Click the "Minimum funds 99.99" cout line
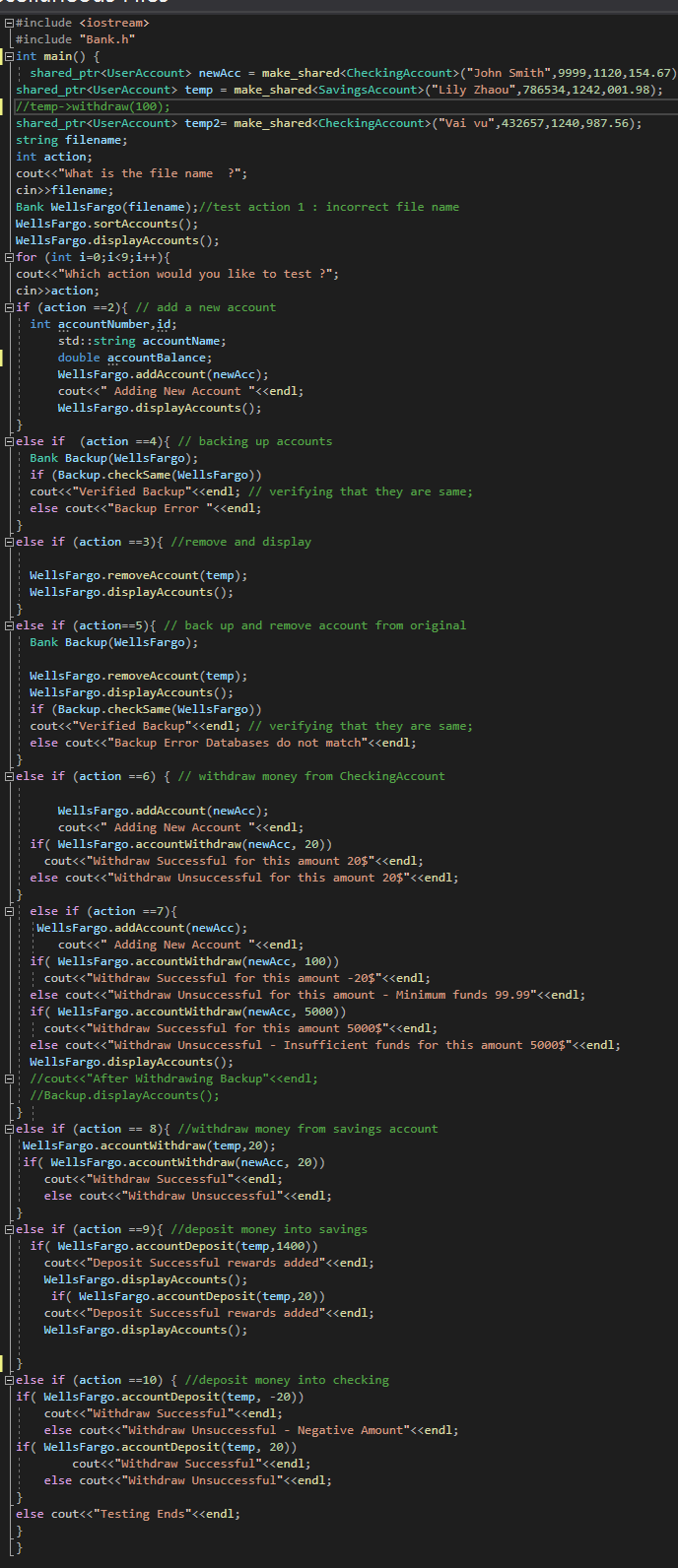 tap(307, 995)
